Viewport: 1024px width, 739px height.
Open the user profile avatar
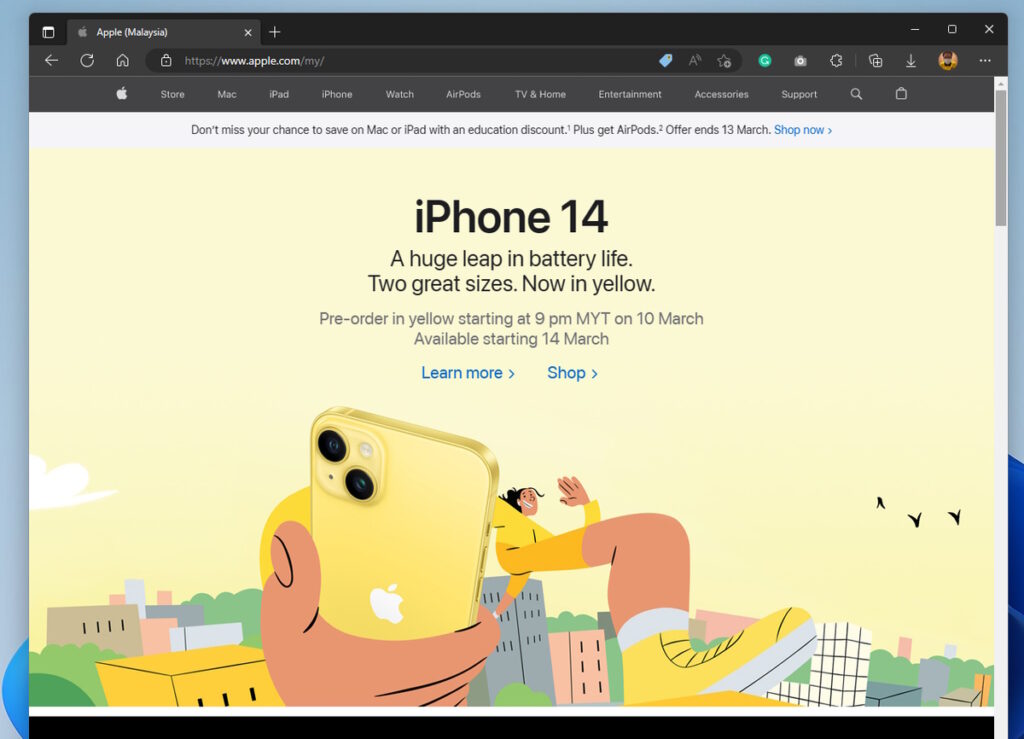tap(948, 61)
